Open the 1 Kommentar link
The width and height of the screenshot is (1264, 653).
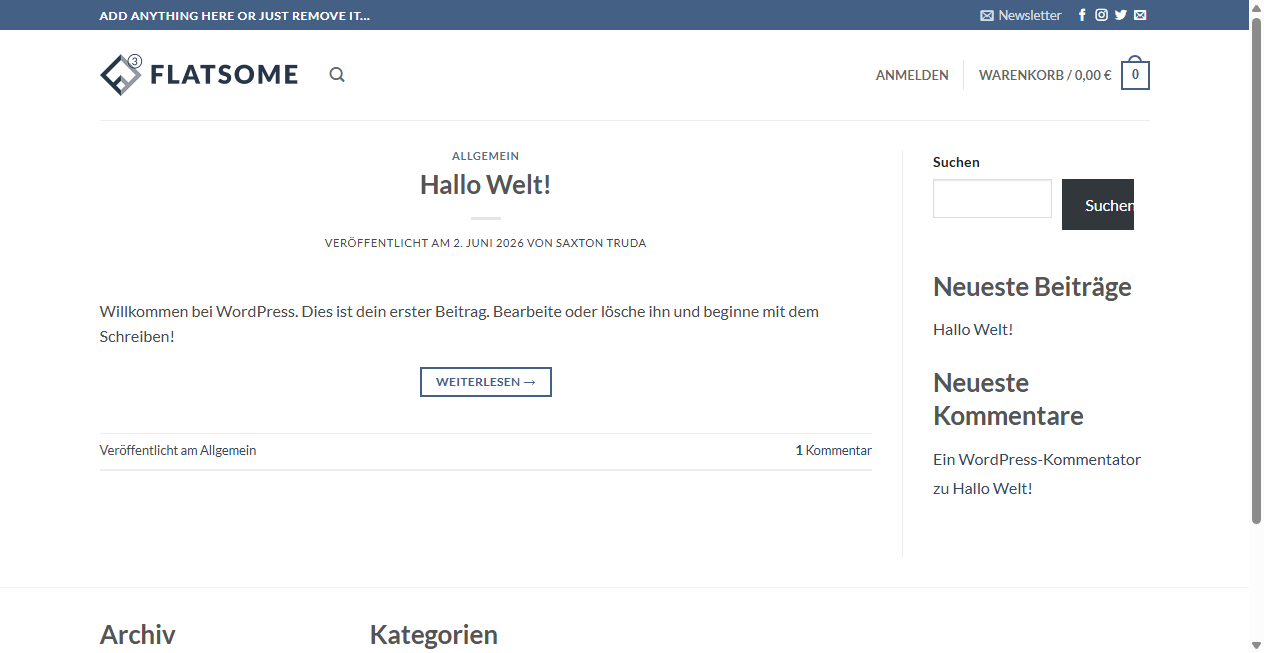point(834,450)
